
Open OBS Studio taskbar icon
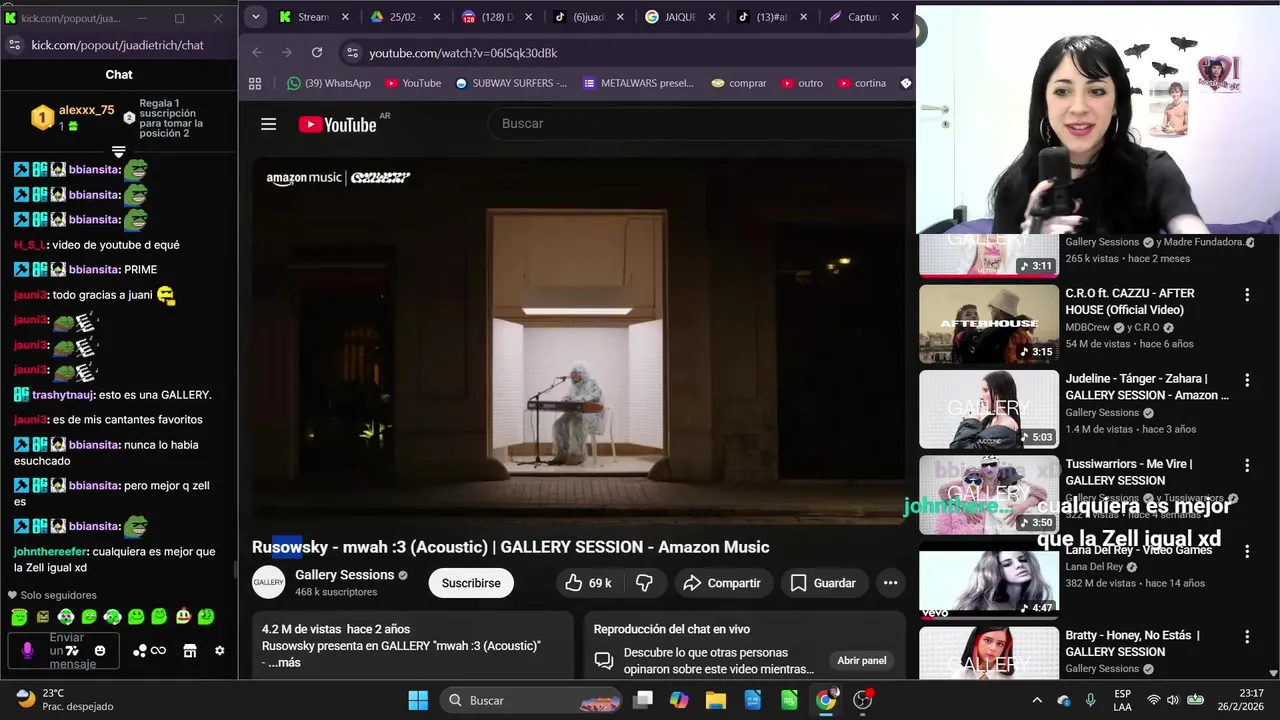point(862,700)
